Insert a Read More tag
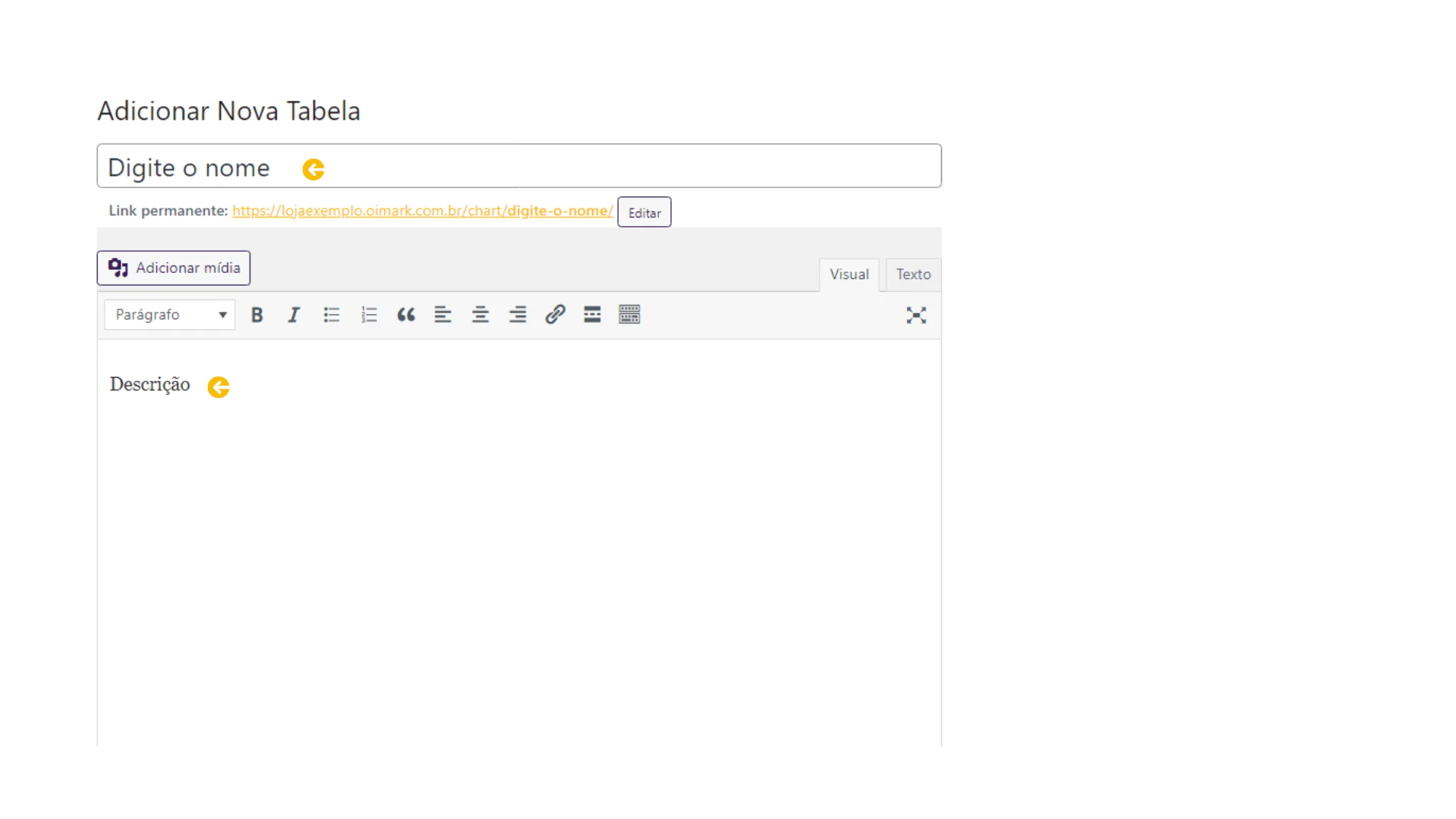The height and width of the screenshot is (819, 1456). click(x=592, y=315)
